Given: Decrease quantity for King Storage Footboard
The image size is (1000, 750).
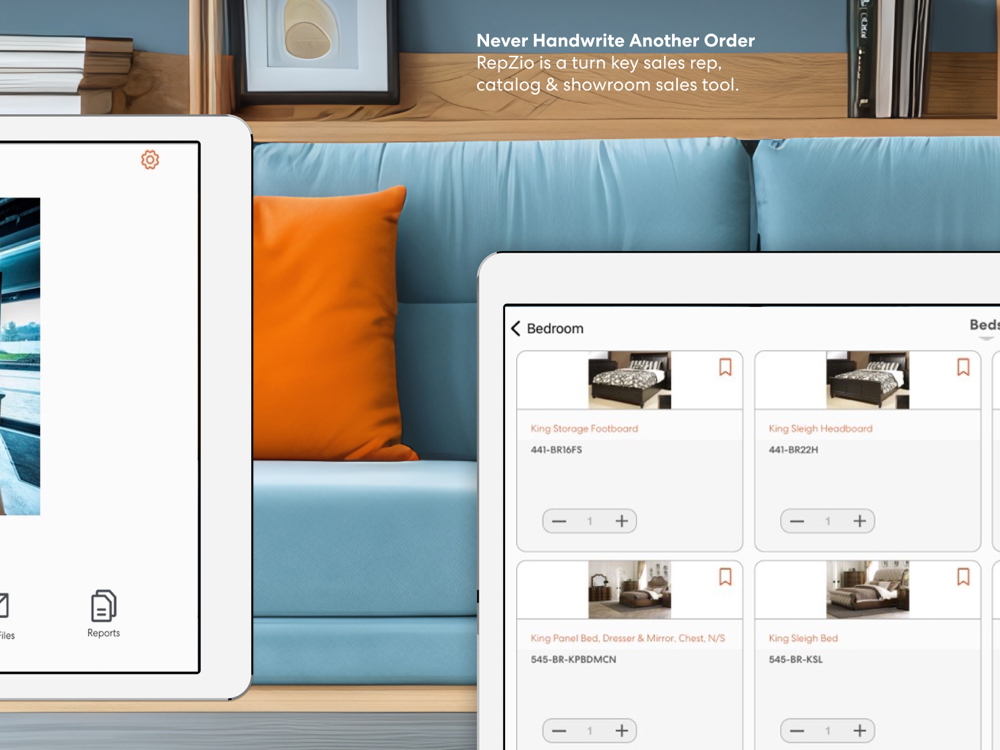Looking at the screenshot, I should 559,521.
